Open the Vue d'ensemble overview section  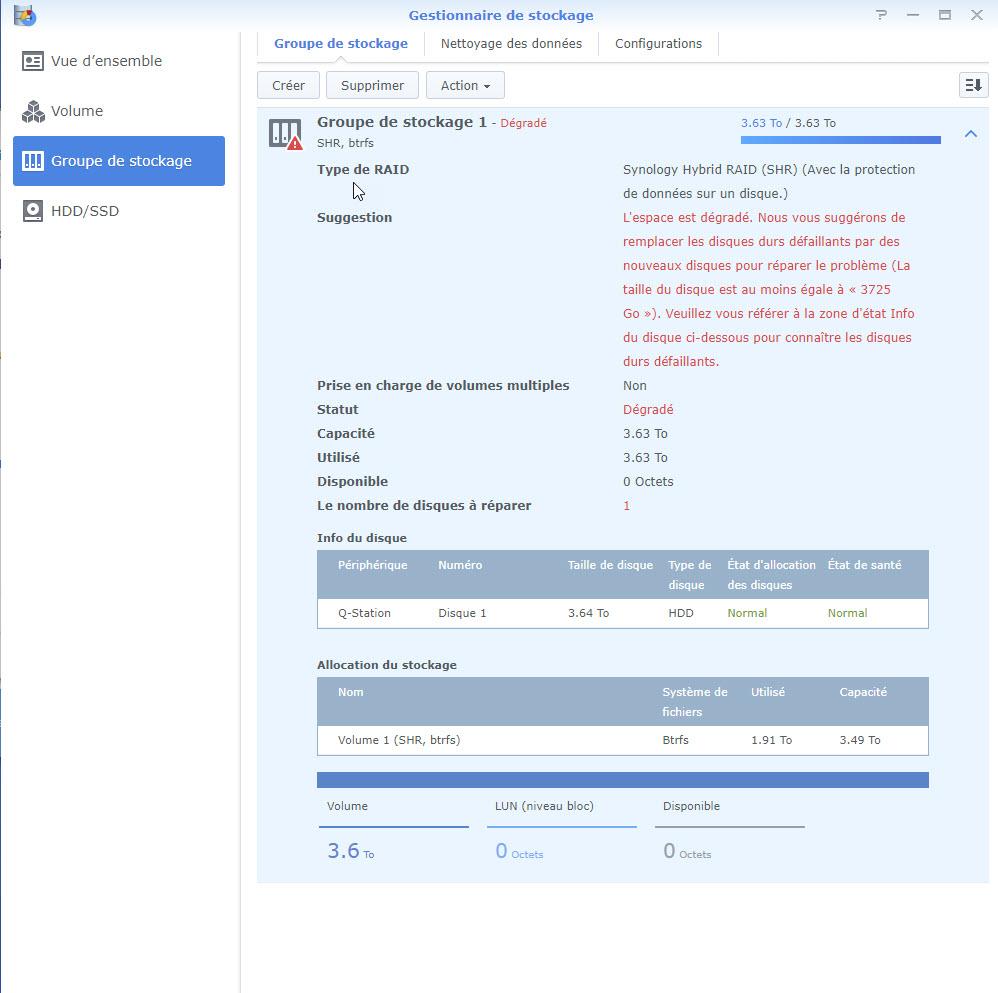pos(119,61)
